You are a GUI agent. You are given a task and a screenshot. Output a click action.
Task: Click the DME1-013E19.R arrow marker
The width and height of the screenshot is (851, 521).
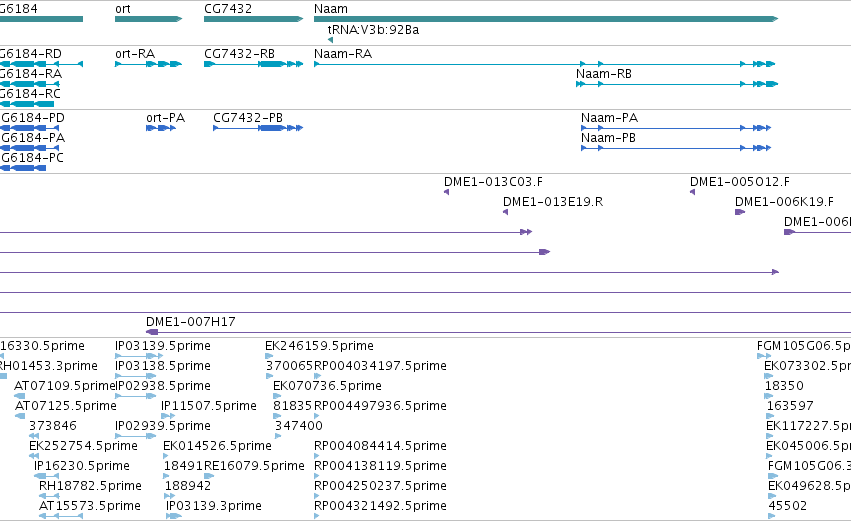(505, 212)
